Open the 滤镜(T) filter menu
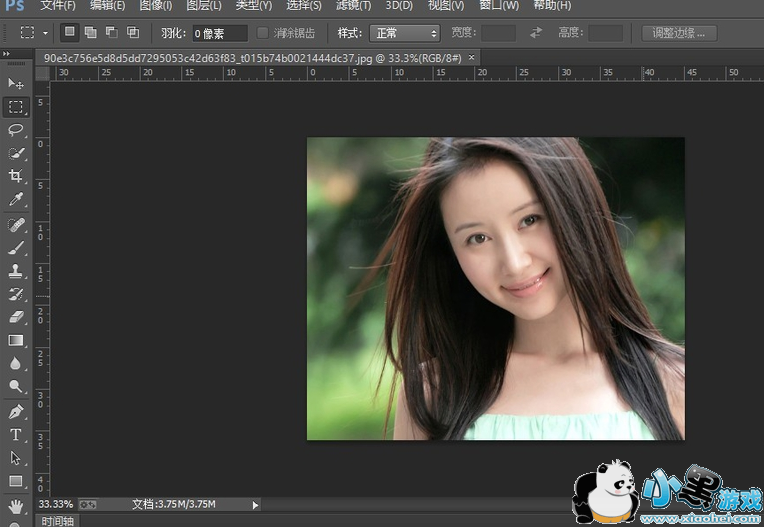 coord(356,6)
